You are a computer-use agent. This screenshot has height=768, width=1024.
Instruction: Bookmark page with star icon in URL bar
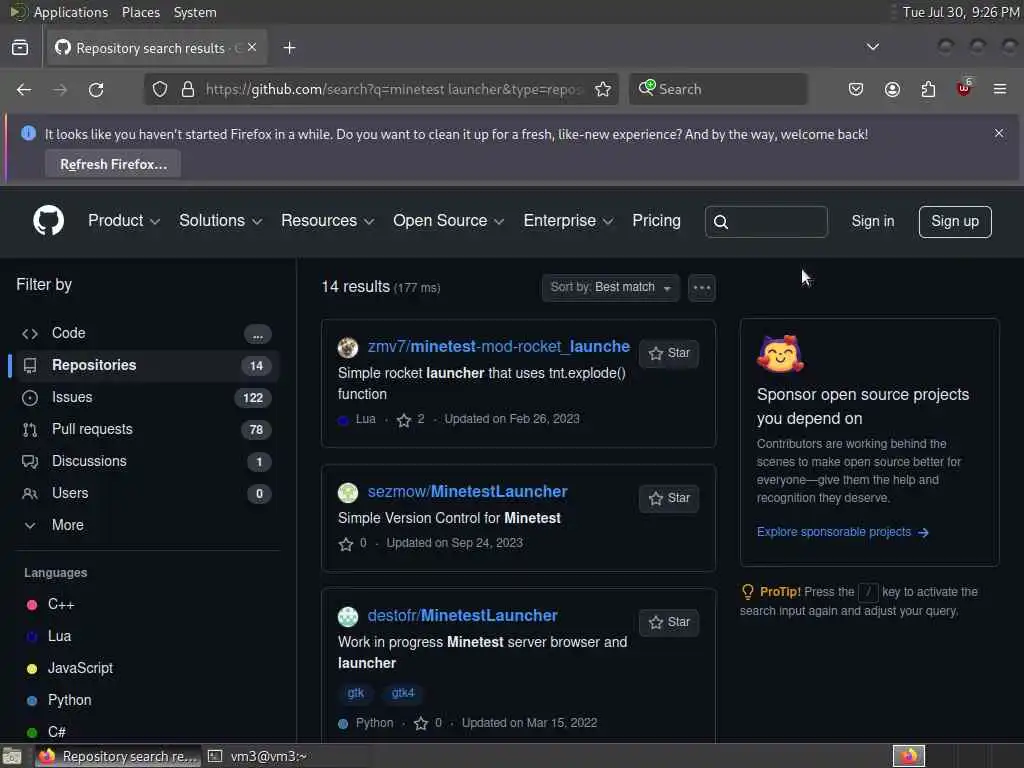click(x=603, y=89)
